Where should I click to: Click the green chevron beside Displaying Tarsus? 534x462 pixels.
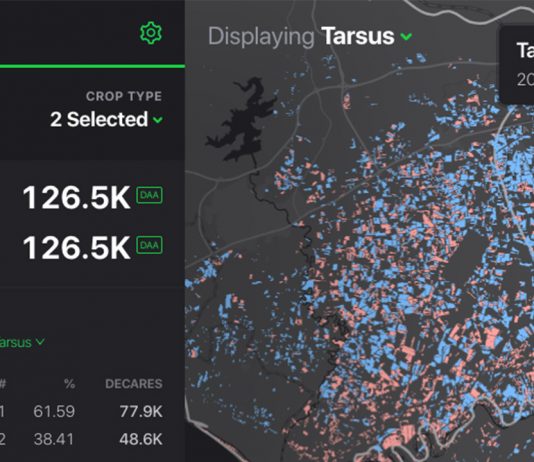(x=406, y=36)
